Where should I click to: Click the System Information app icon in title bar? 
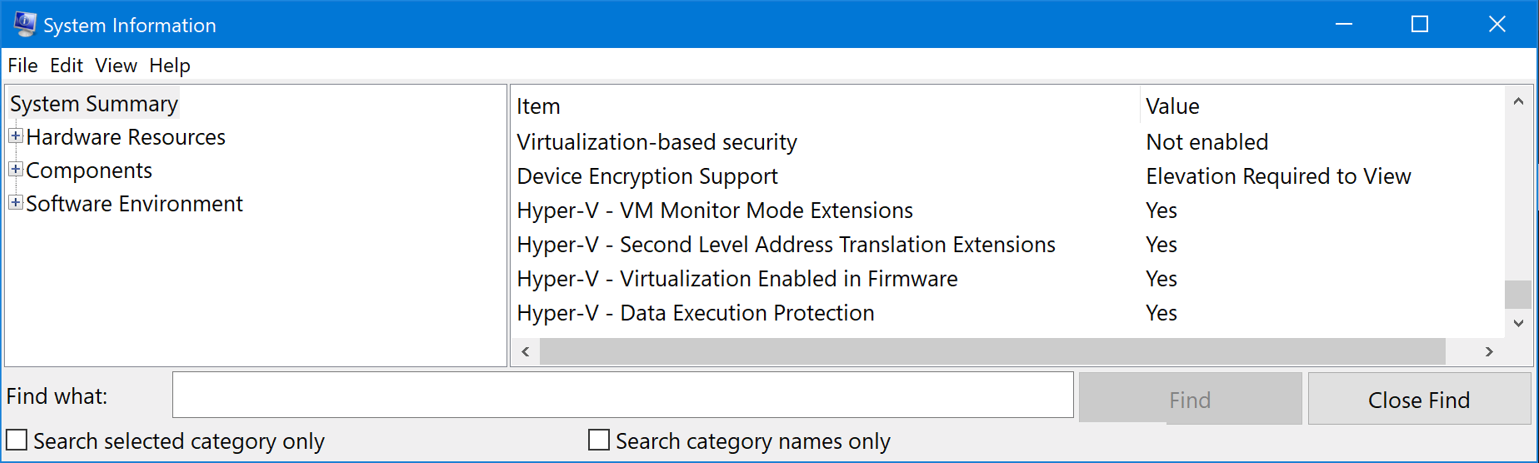click(x=25, y=25)
